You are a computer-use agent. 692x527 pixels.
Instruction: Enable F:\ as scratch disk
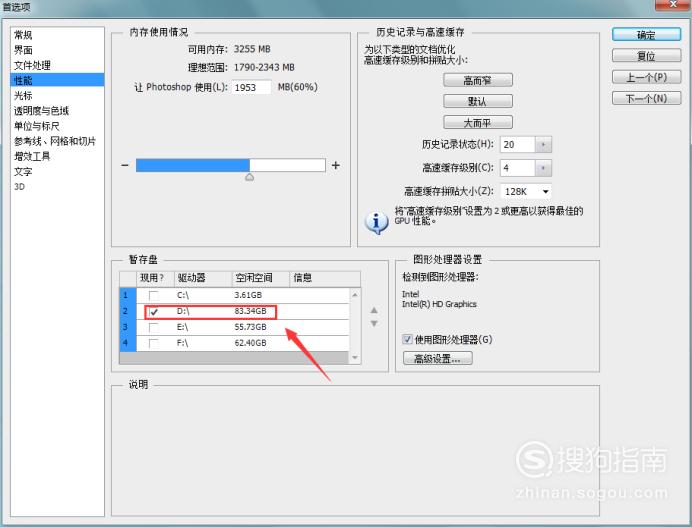click(x=153, y=343)
